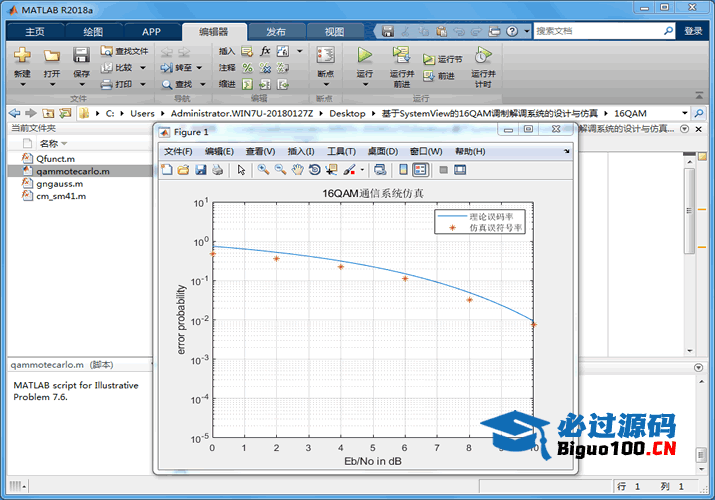This screenshot has width=715, height=500.
Task: Save the figure using the floppy icon
Action: click(x=201, y=170)
